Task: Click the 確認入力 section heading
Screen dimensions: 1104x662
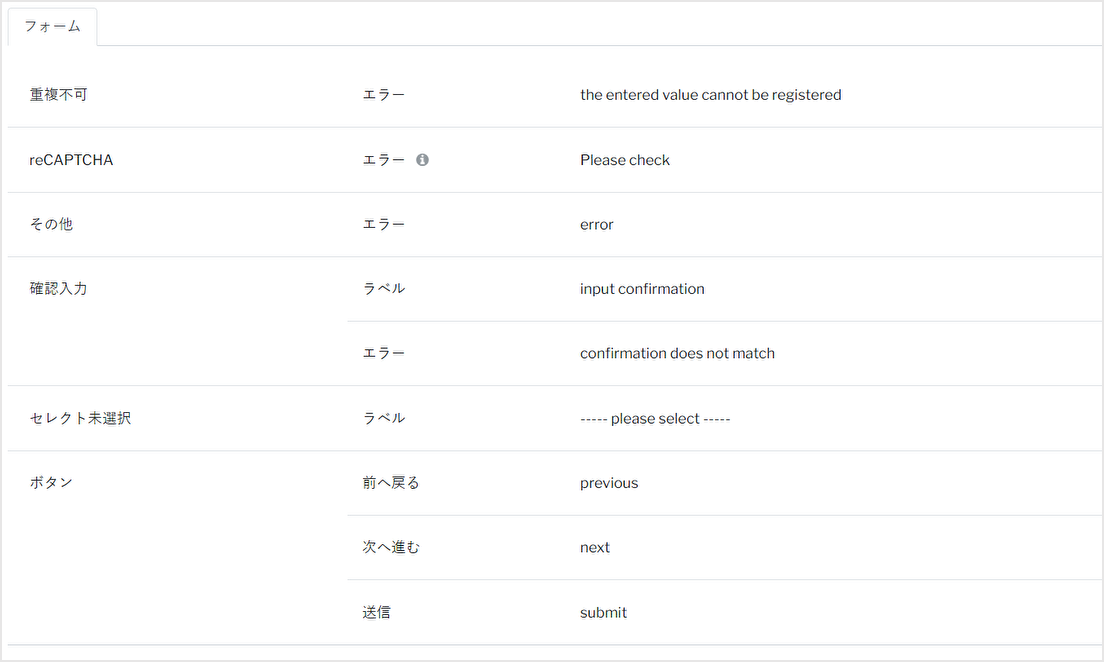Action: pyautogui.click(x=58, y=289)
